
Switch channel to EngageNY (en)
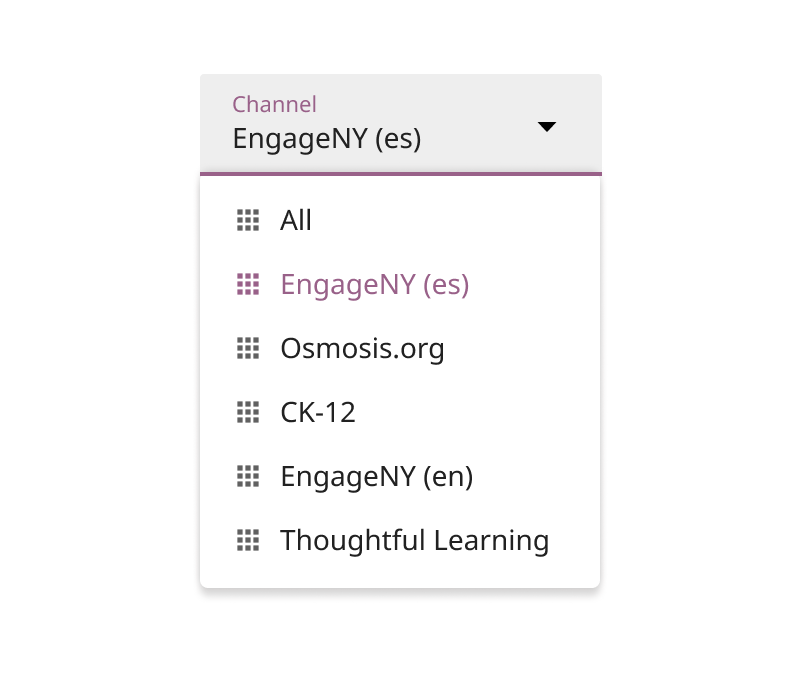pyautogui.click(x=376, y=477)
